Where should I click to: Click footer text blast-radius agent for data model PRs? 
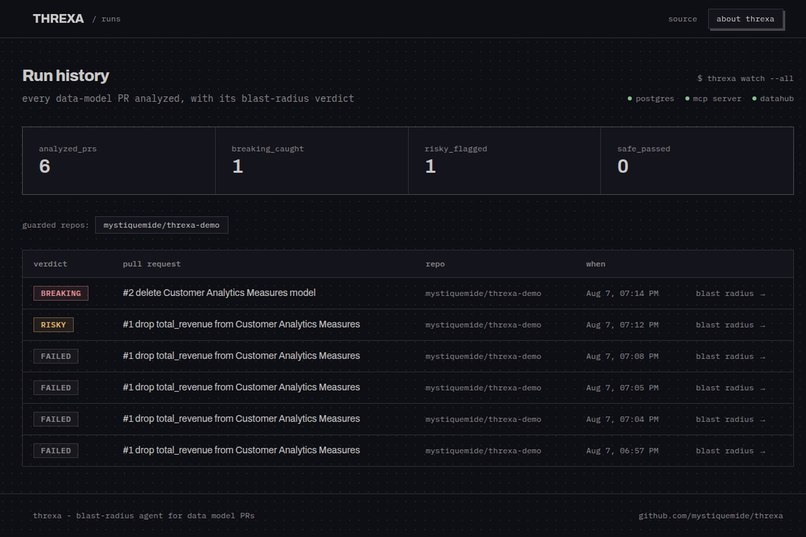click(165, 515)
